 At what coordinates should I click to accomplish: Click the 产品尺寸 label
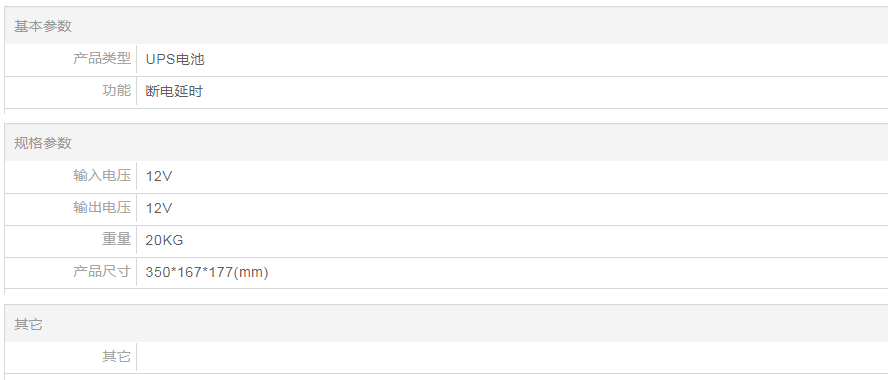point(102,271)
